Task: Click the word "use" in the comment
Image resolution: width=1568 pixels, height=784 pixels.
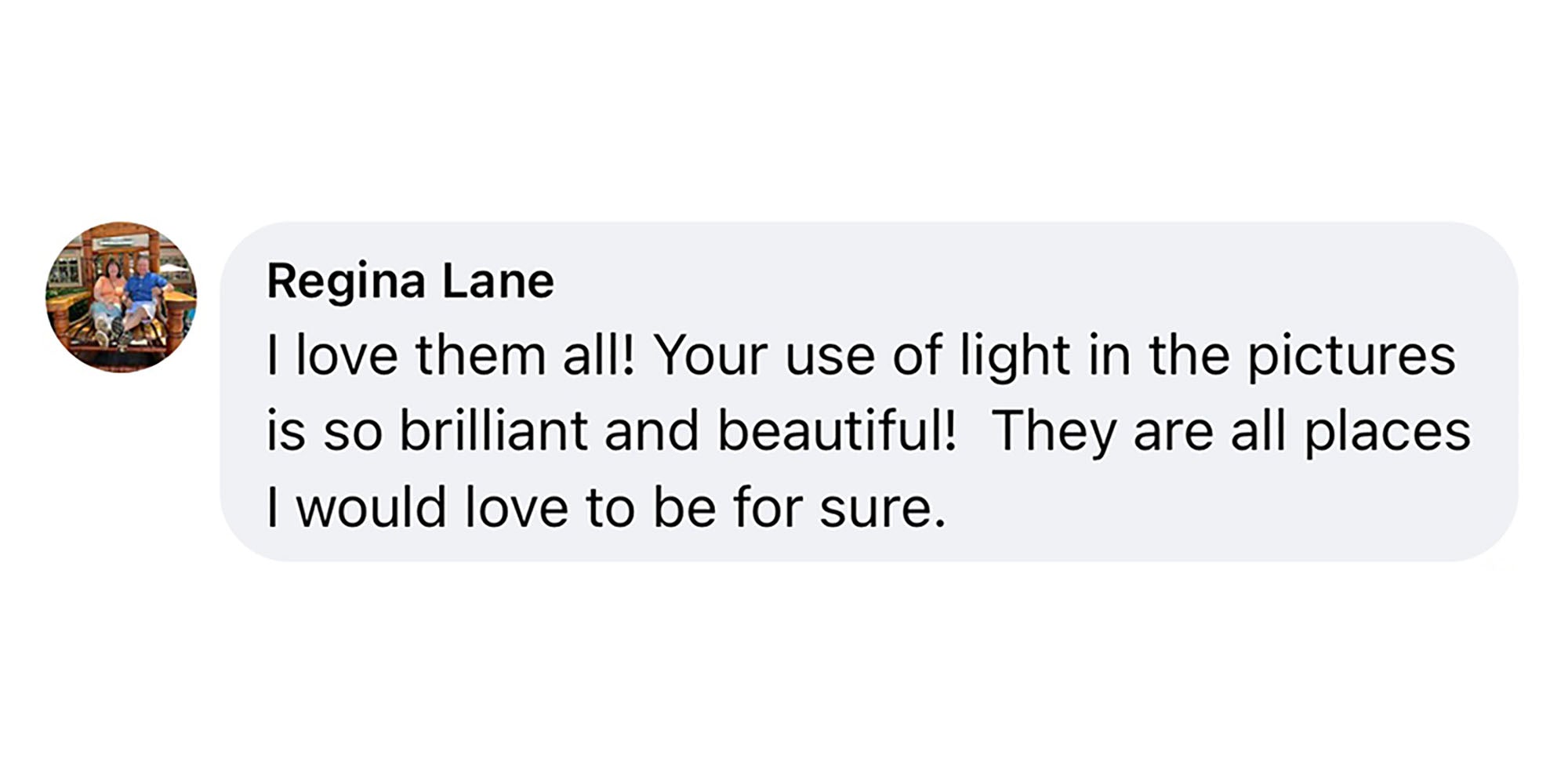Action: (x=829, y=356)
